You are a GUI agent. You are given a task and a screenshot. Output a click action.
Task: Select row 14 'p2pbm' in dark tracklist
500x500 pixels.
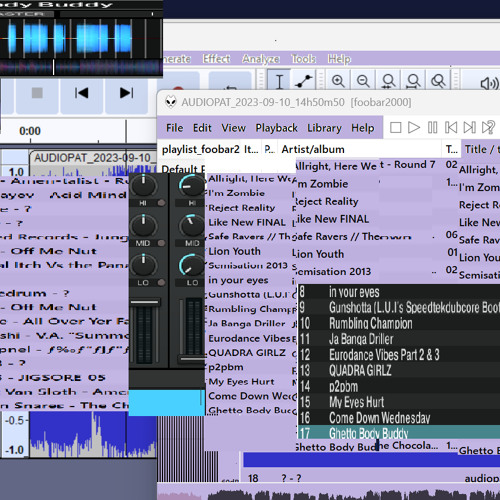tap(399, 386)
